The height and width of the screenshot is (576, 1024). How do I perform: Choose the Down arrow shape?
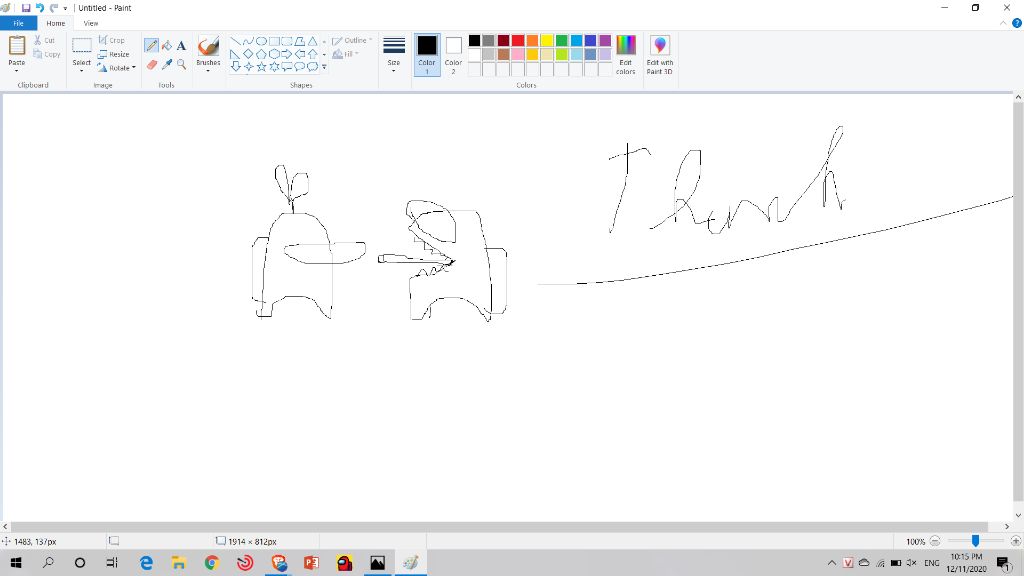pyautogui.click(x=235, y=67)
